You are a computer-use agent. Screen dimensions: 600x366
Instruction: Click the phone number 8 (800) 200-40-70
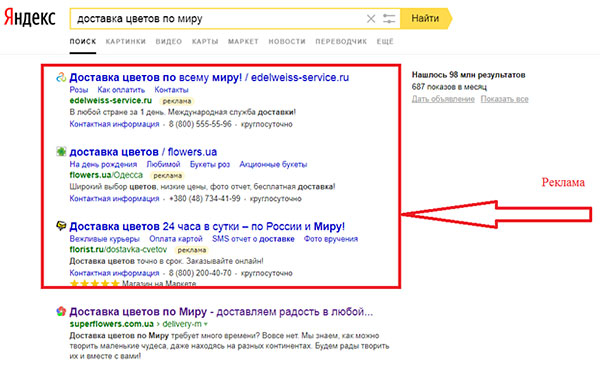200,273
